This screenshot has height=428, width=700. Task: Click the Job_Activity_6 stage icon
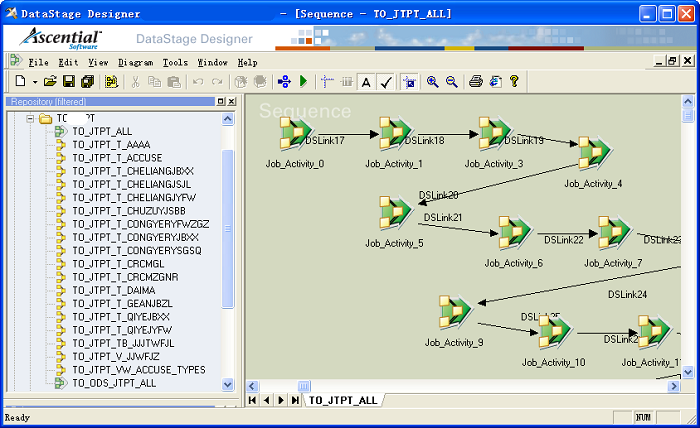point(514,233)
